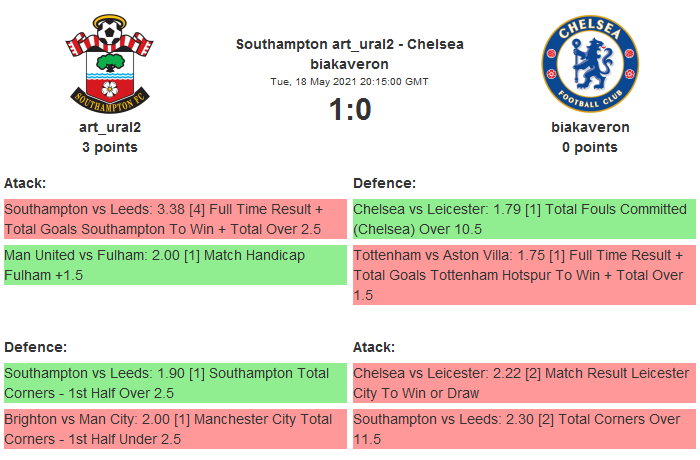Viewport: 700px width, 460px height.
Task: Click the 3 points label
Action: 110,147
